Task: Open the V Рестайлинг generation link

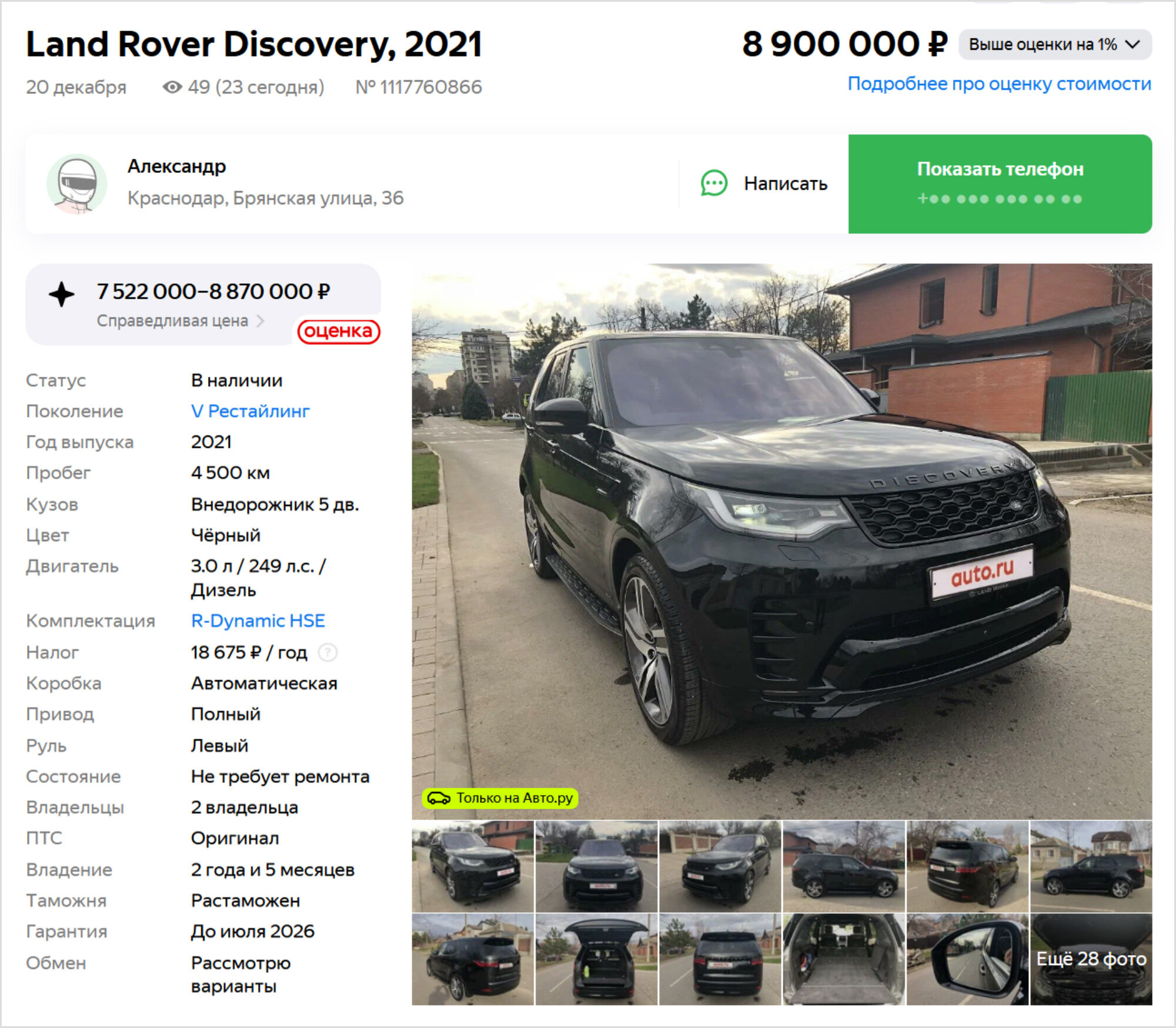Action: 250,411
